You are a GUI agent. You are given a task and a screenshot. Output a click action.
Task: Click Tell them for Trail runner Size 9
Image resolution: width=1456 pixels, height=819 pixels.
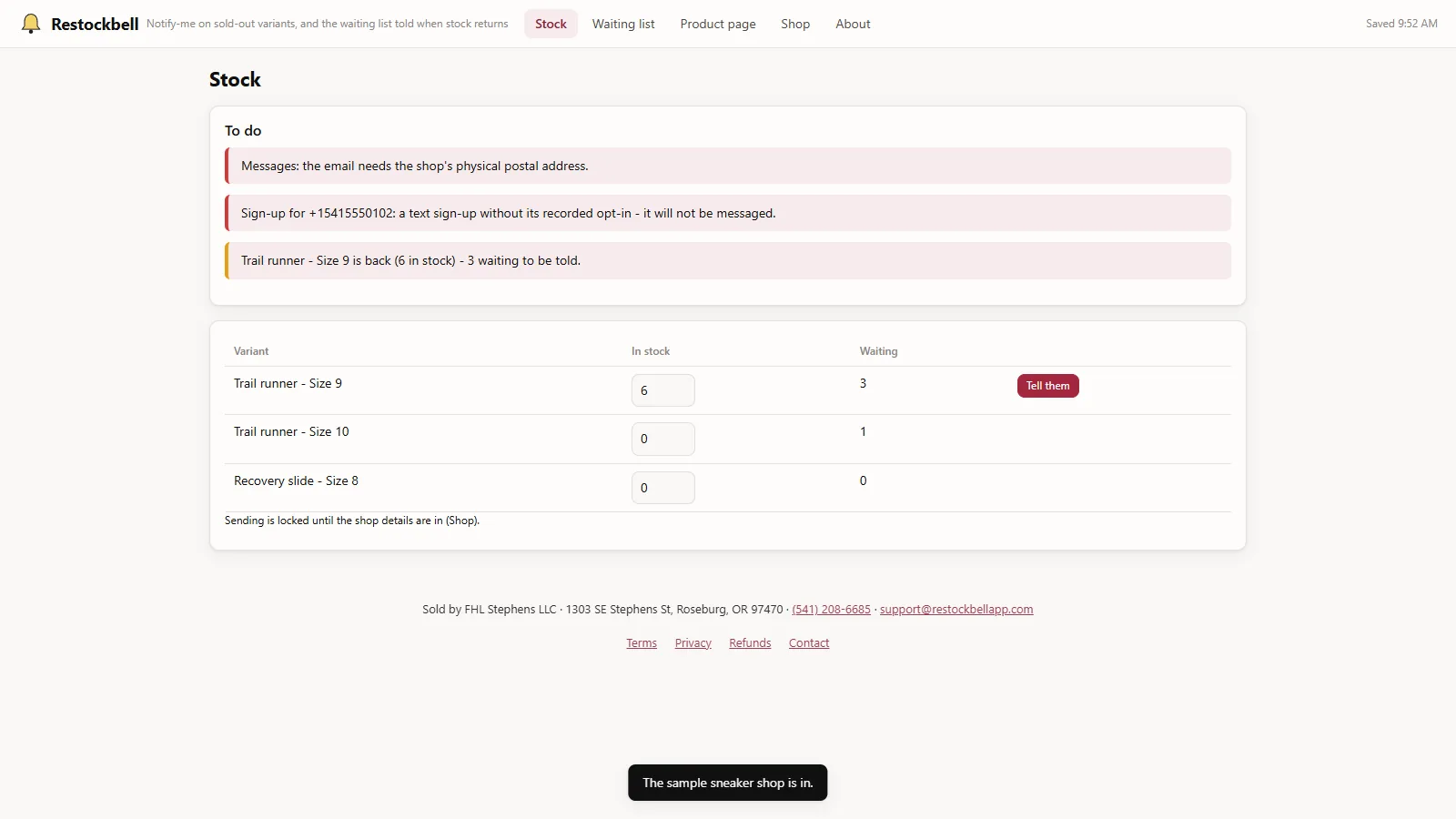[x=1047, y=386]
